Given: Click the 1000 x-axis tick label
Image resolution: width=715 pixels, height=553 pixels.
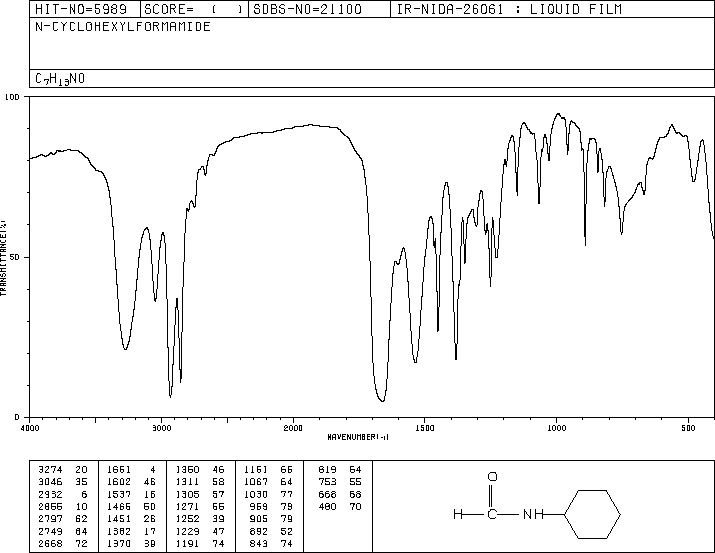Looking at the screenshot, I should tap(556, 428).
